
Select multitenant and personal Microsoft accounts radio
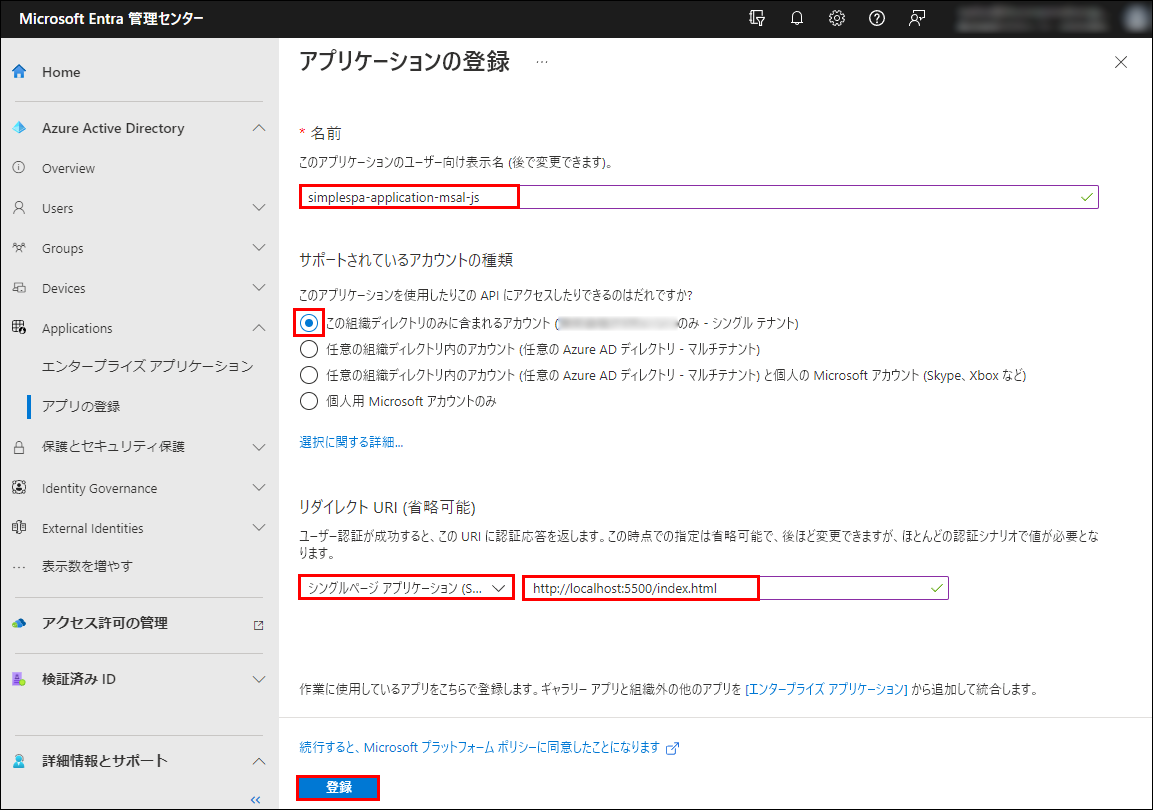pyautogui.click(x=309, y=375)
